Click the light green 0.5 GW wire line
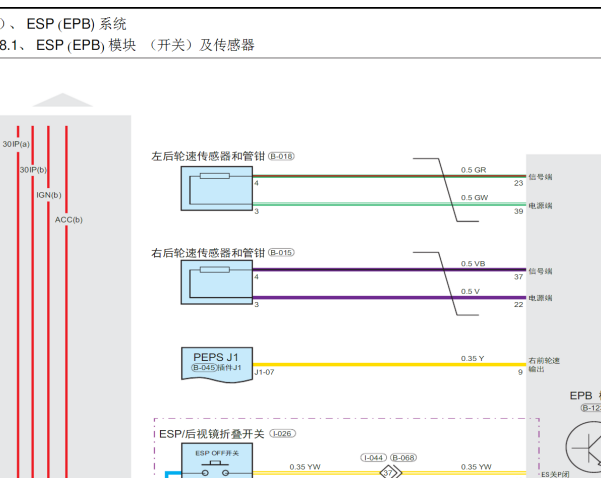 point(389,204)
